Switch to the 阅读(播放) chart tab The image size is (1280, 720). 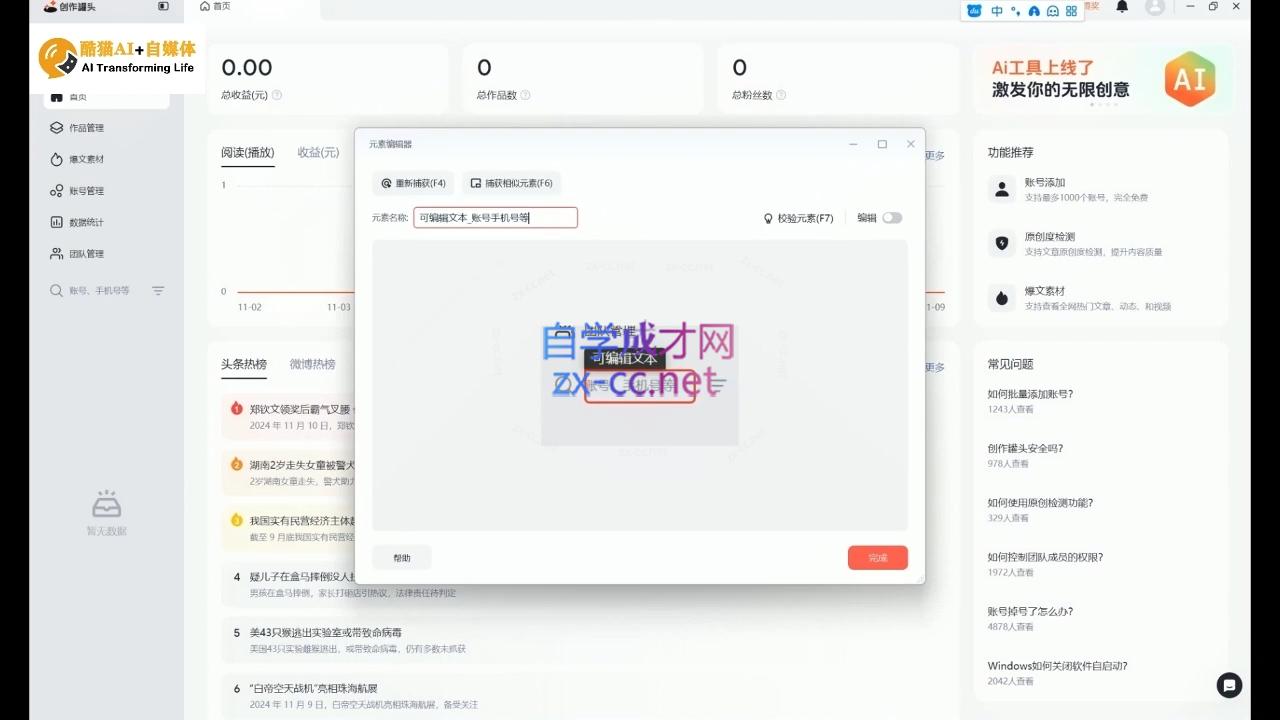click(x=248, y=153)
